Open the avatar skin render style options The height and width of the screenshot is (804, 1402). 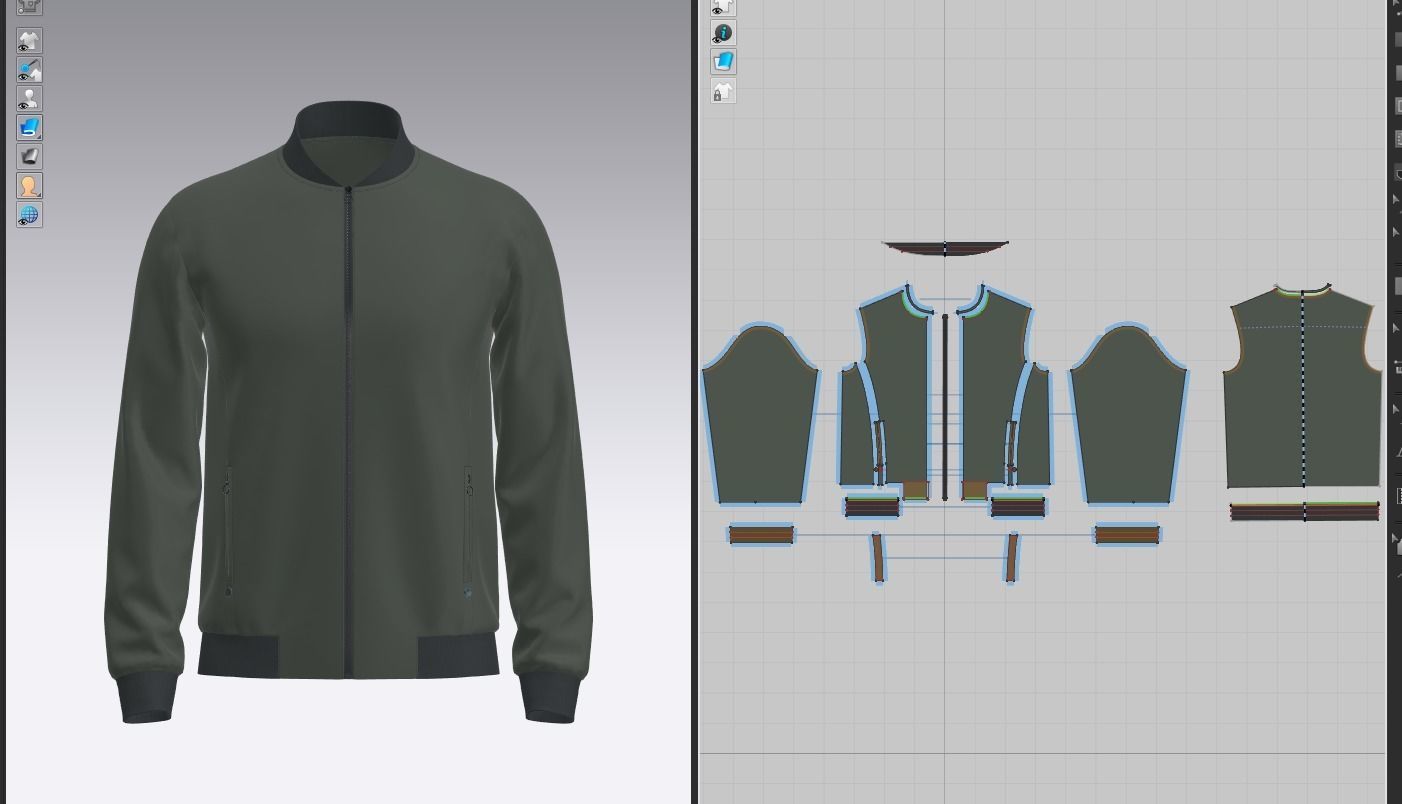pos(29,186)
